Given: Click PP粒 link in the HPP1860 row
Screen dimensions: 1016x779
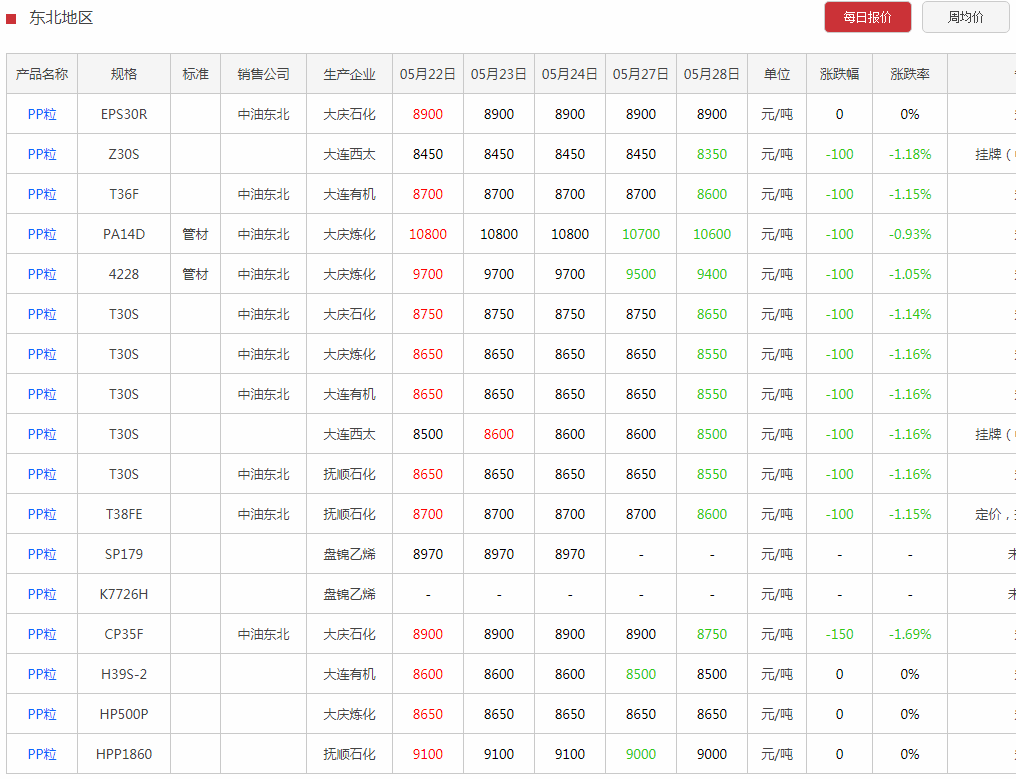Looking at the screenshot, I should pyautogui.click(x=42, y=754).
